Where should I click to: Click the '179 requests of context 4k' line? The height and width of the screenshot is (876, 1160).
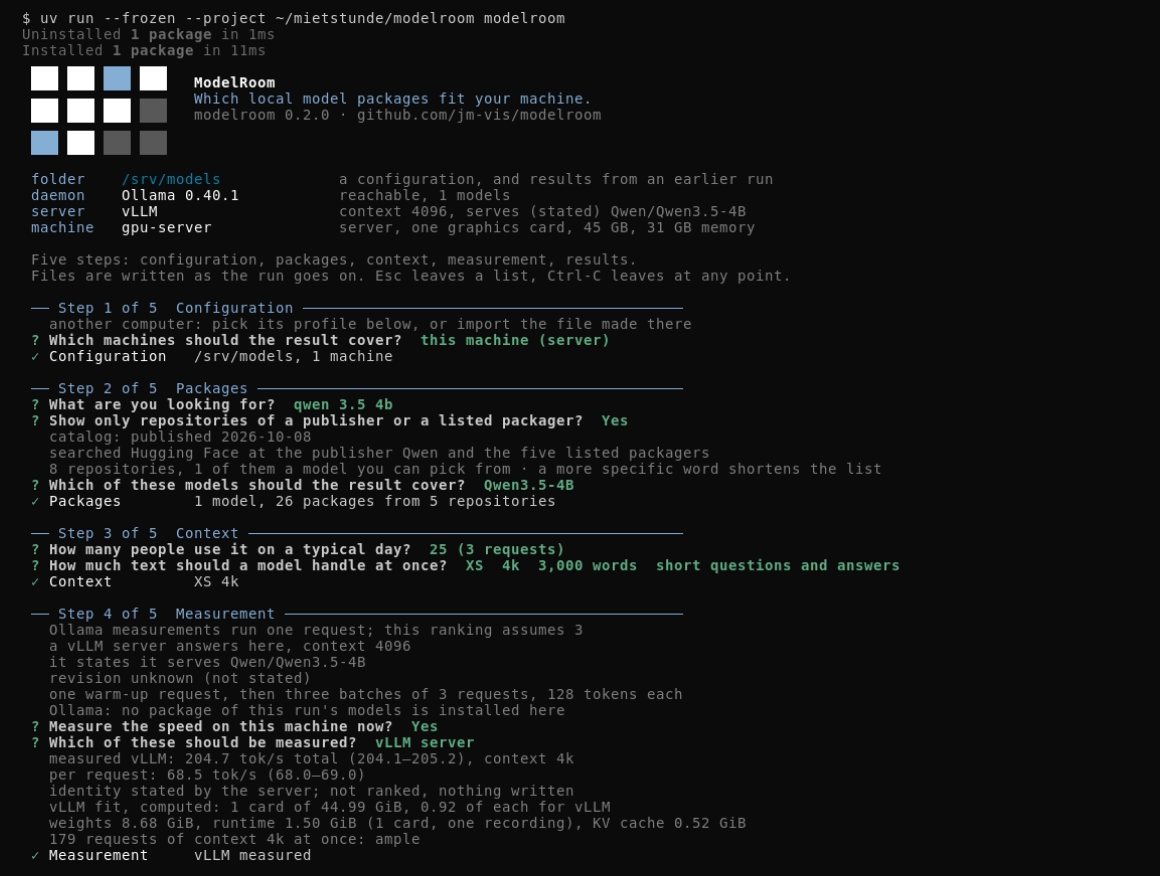coord(235,840)
